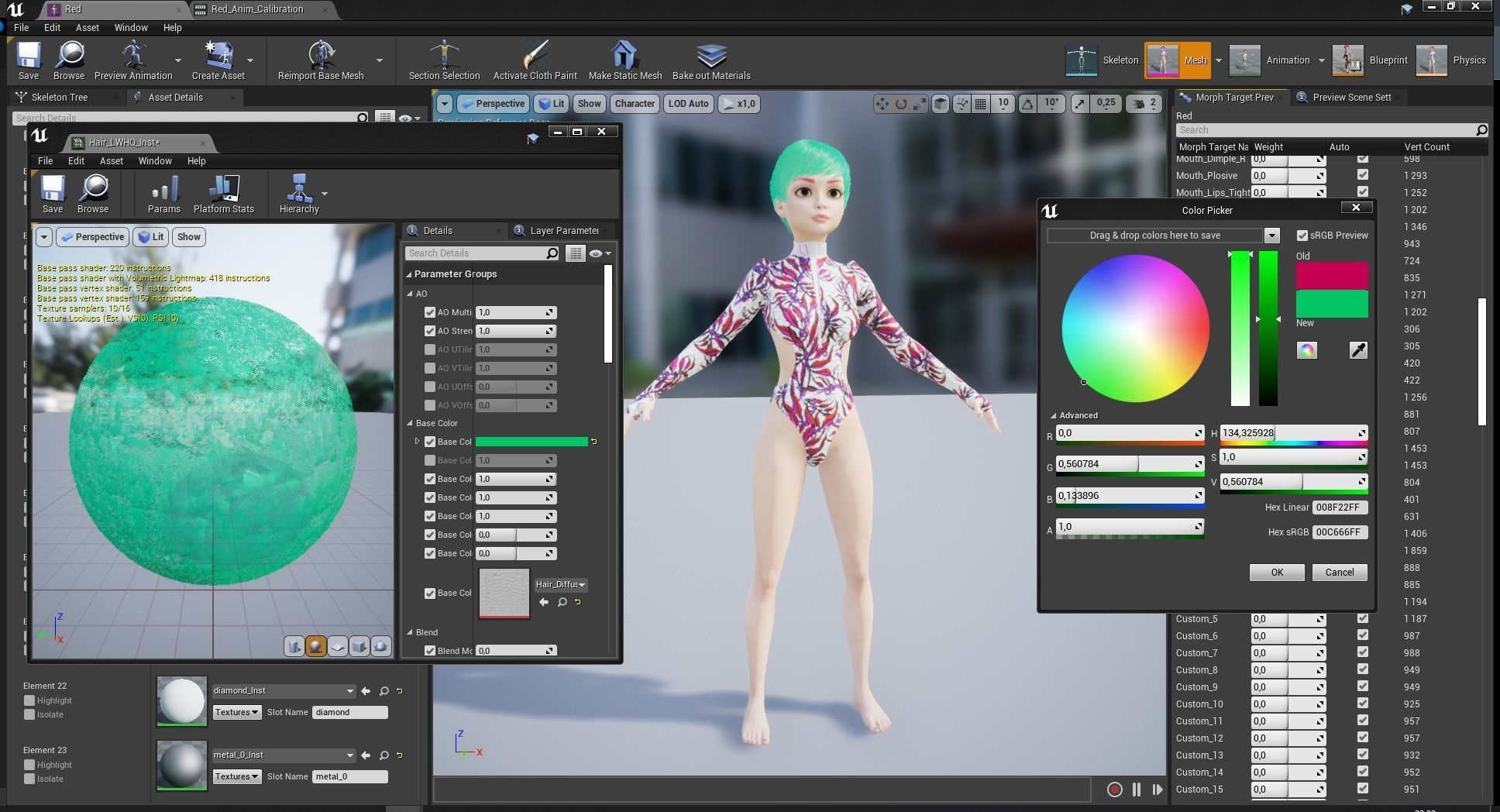Open Preview Animation tool
This screenshot has height=812, width=1500.
click(133, 60)
